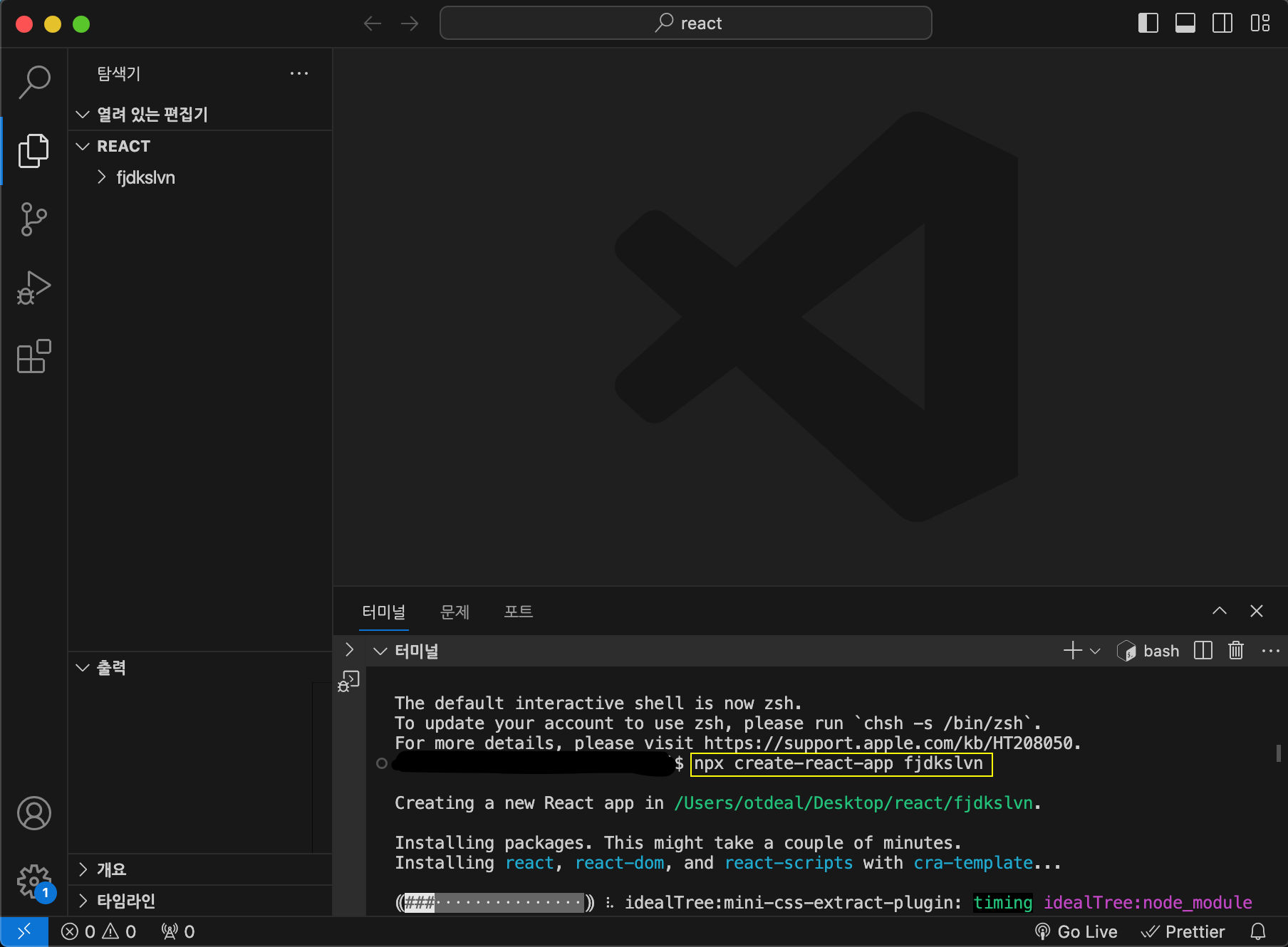The width and height of the screenshot is (1288, 947).
Task: Toggle secondary side bar visibility
Action: pyautogui.click(x=1222, y=23)
